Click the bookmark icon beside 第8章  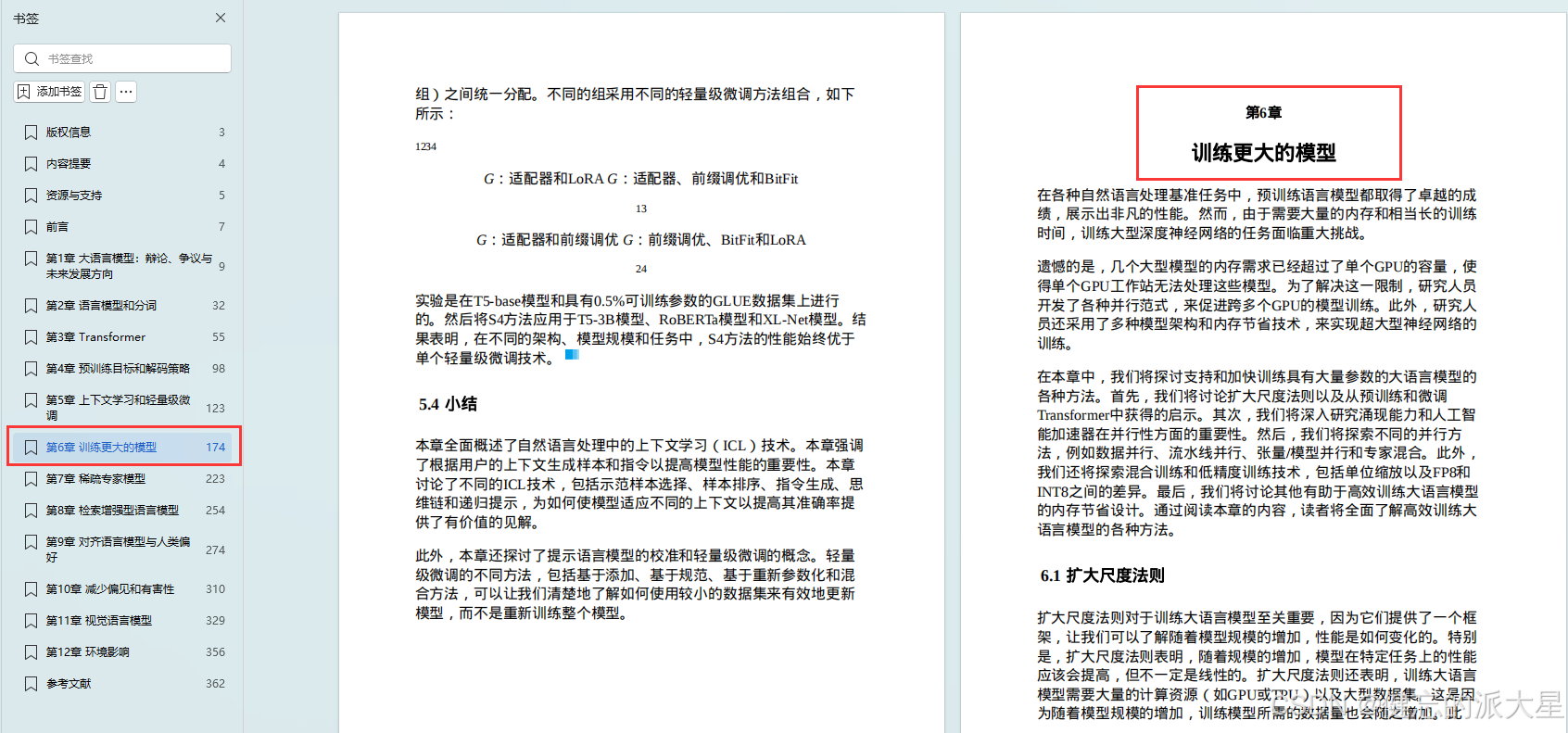coord(31,511)
